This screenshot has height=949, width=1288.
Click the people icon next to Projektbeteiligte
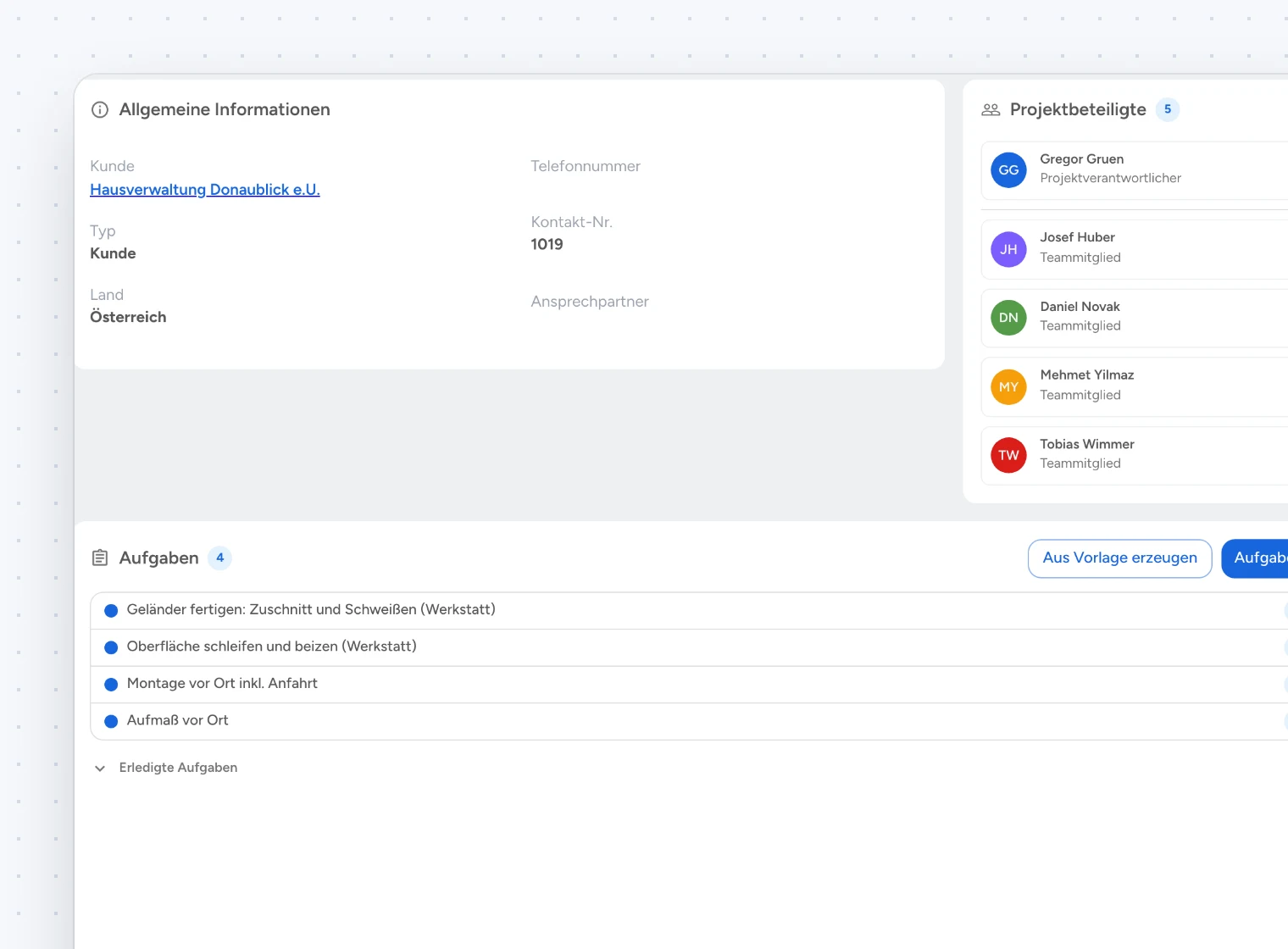991,109
